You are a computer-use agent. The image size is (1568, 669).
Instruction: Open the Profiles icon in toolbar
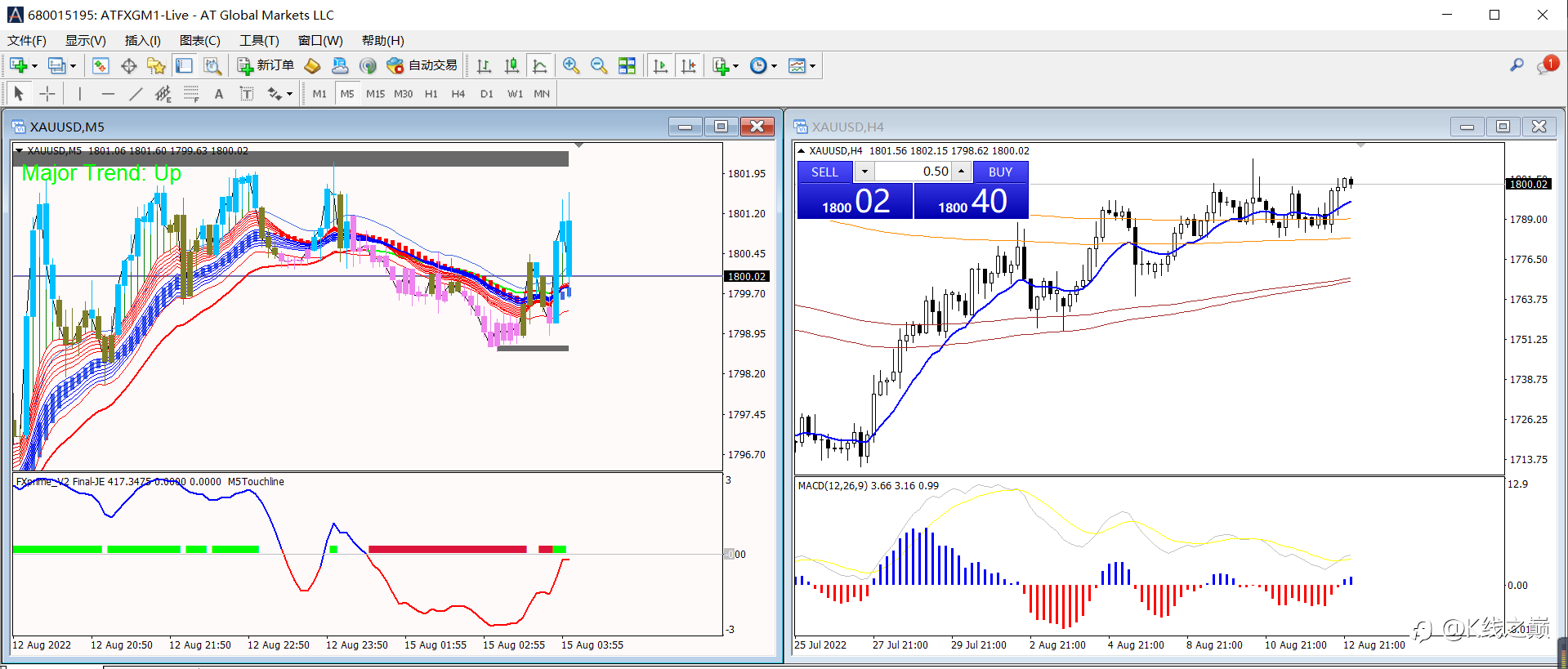56,66
